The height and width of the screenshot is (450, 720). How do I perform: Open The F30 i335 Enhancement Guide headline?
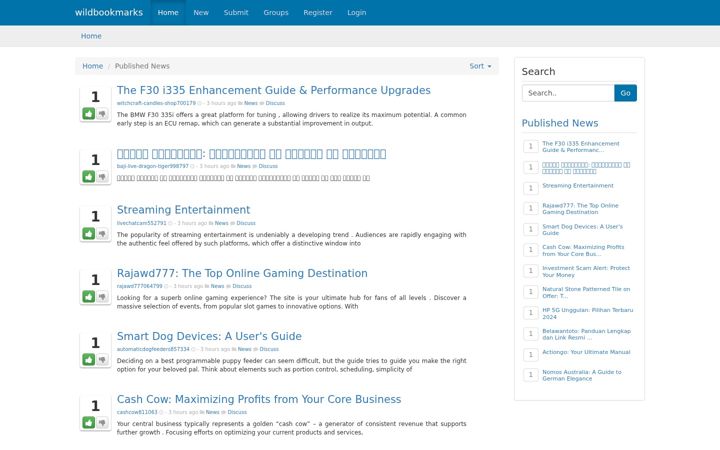click(274, 90)
